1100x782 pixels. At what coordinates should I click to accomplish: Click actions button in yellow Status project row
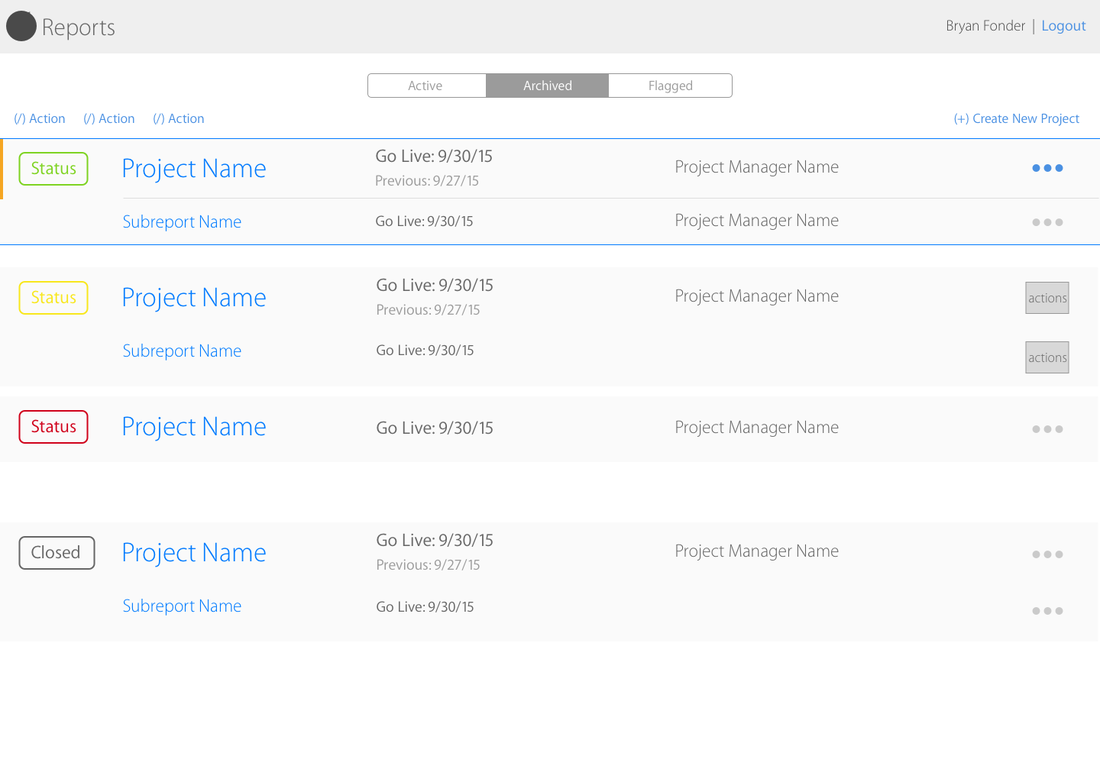tap(1047, 298)
